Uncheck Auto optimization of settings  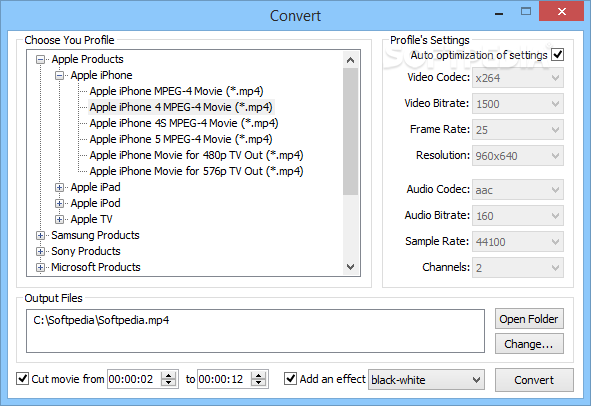tap(557, 55)
